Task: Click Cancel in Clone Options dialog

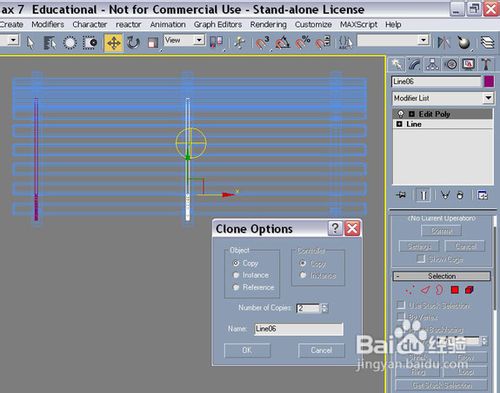Action: click(x=321, y=350)
